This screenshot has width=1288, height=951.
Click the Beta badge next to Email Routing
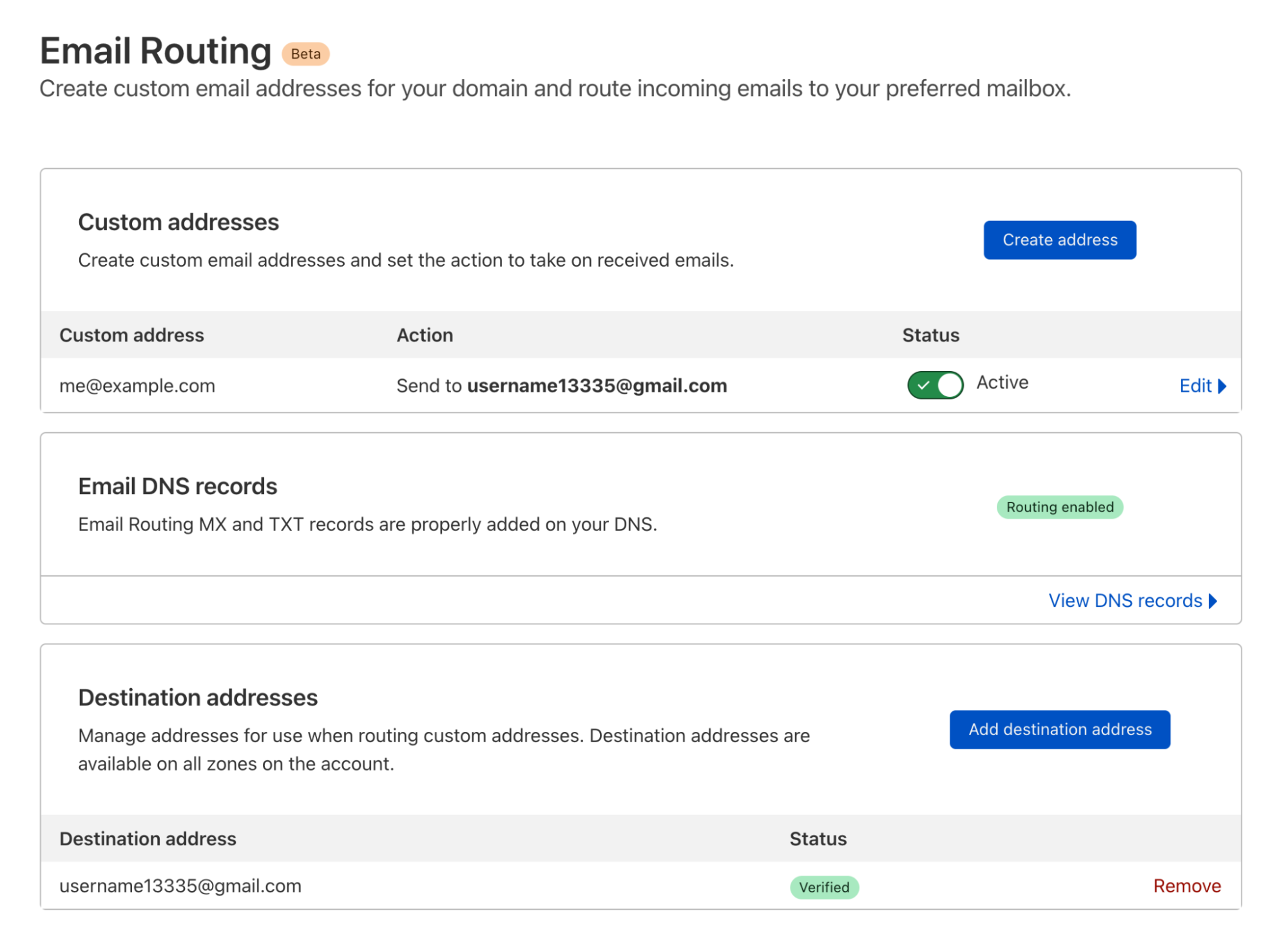click(305, 54)
